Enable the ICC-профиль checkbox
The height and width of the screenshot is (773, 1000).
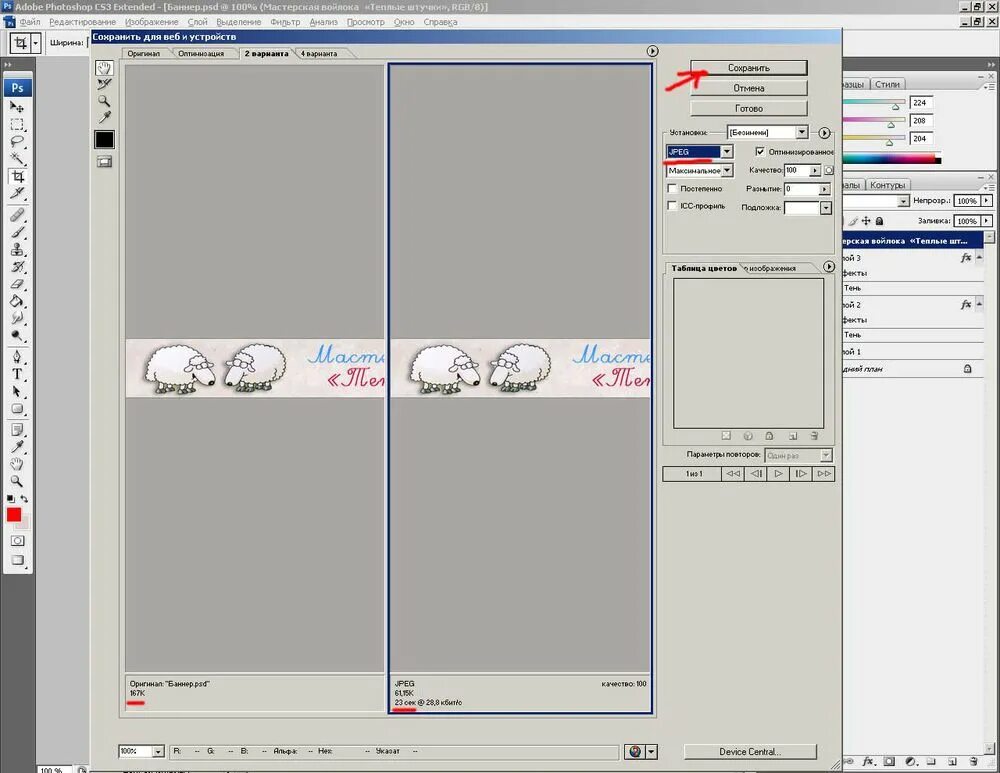tap(672, 206)
